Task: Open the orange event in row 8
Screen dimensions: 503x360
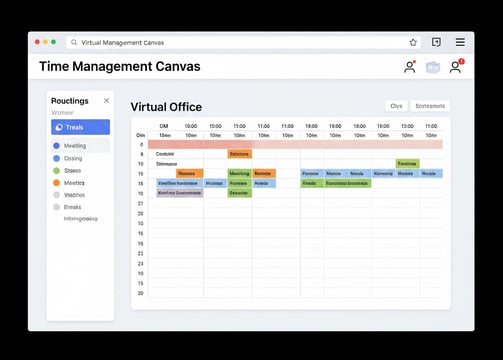Action: click(240, 154)
